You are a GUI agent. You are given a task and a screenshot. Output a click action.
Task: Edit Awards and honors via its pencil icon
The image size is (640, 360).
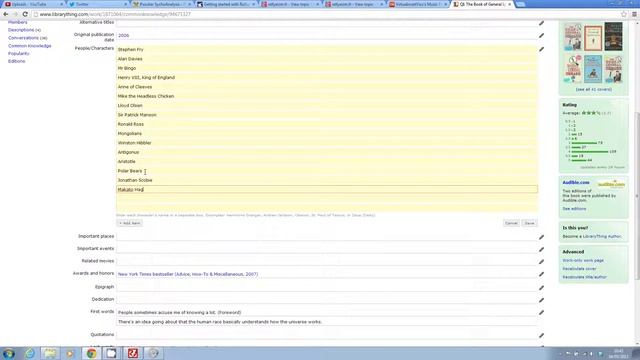(541, 274)
